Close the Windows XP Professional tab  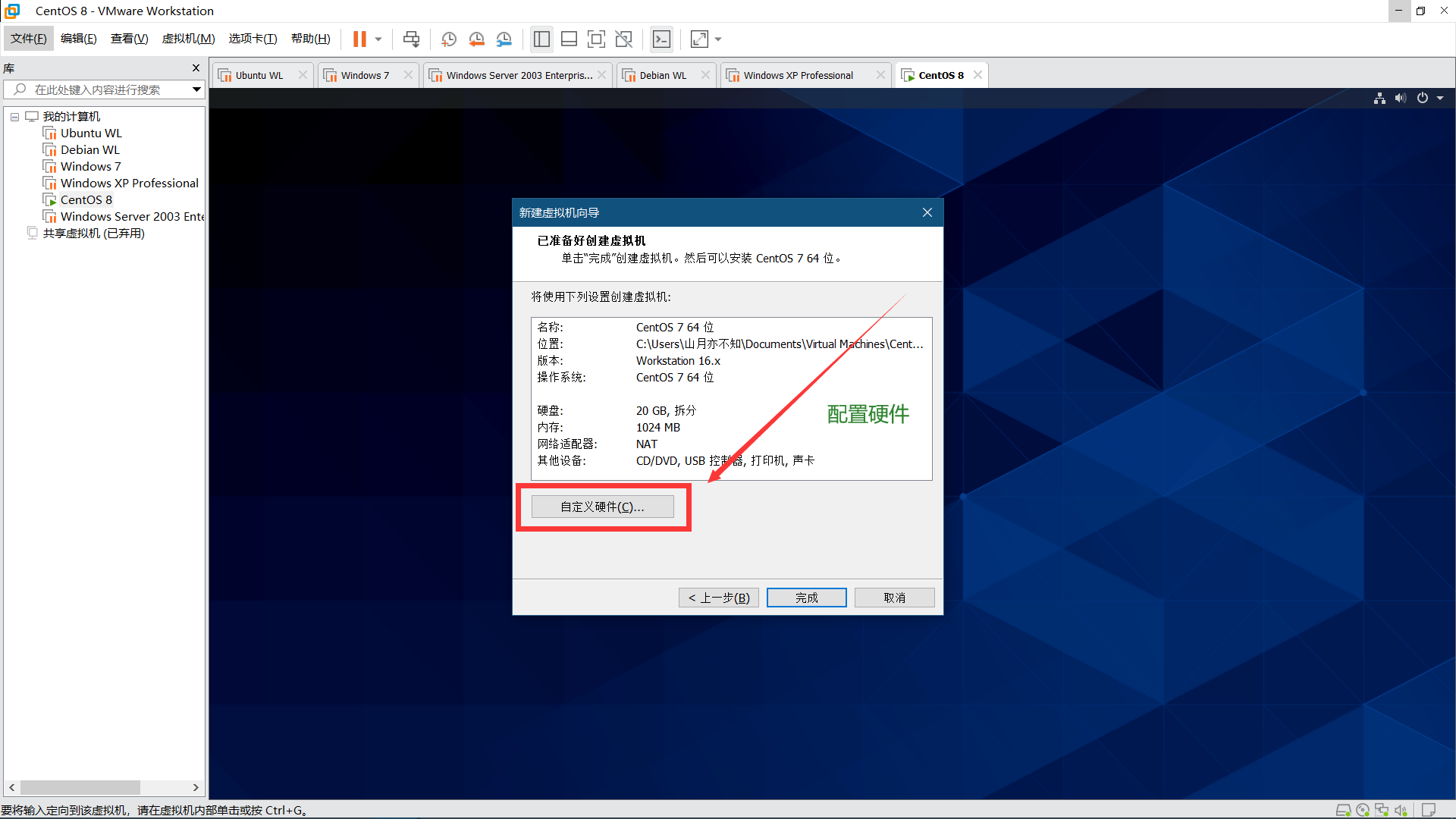pos(880,74)
